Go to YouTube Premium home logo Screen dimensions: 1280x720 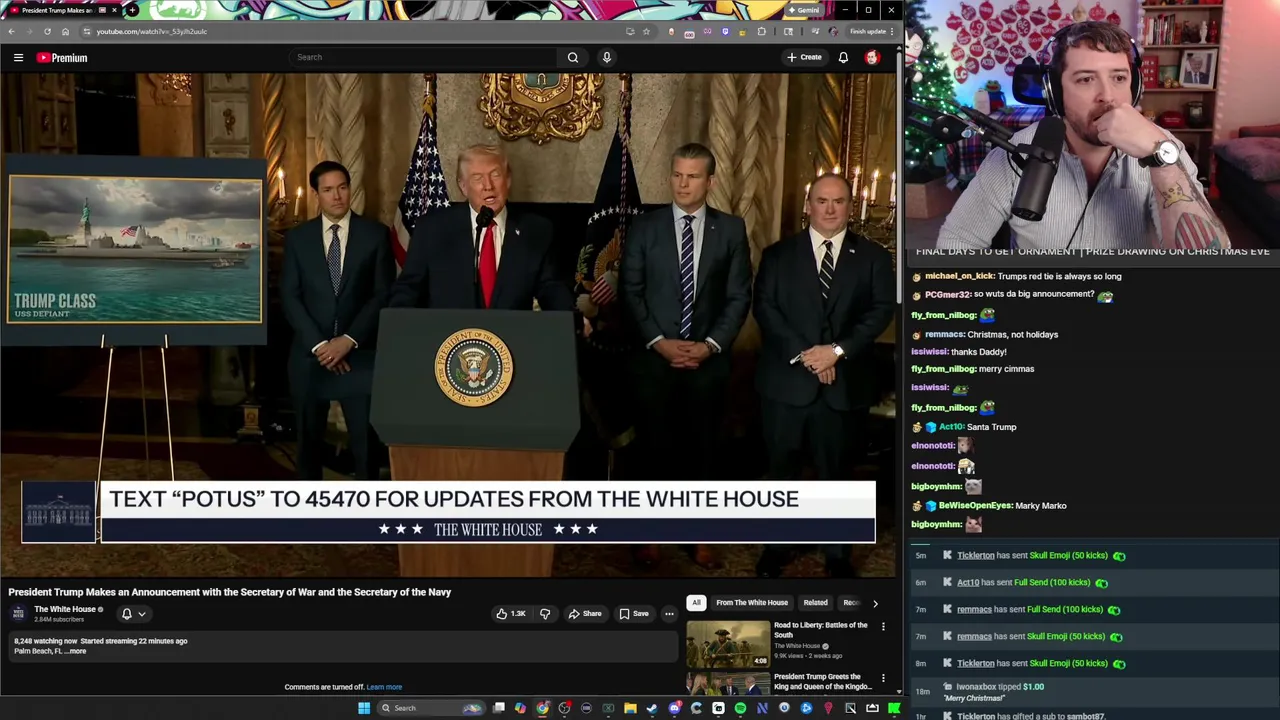click(x=62, y=57)
